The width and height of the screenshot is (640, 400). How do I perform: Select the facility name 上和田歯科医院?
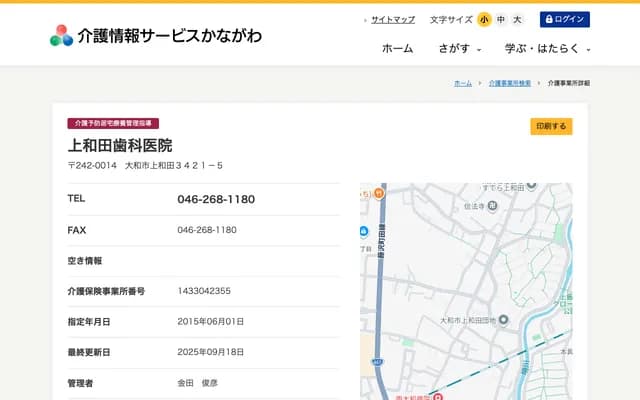[120, 145]
